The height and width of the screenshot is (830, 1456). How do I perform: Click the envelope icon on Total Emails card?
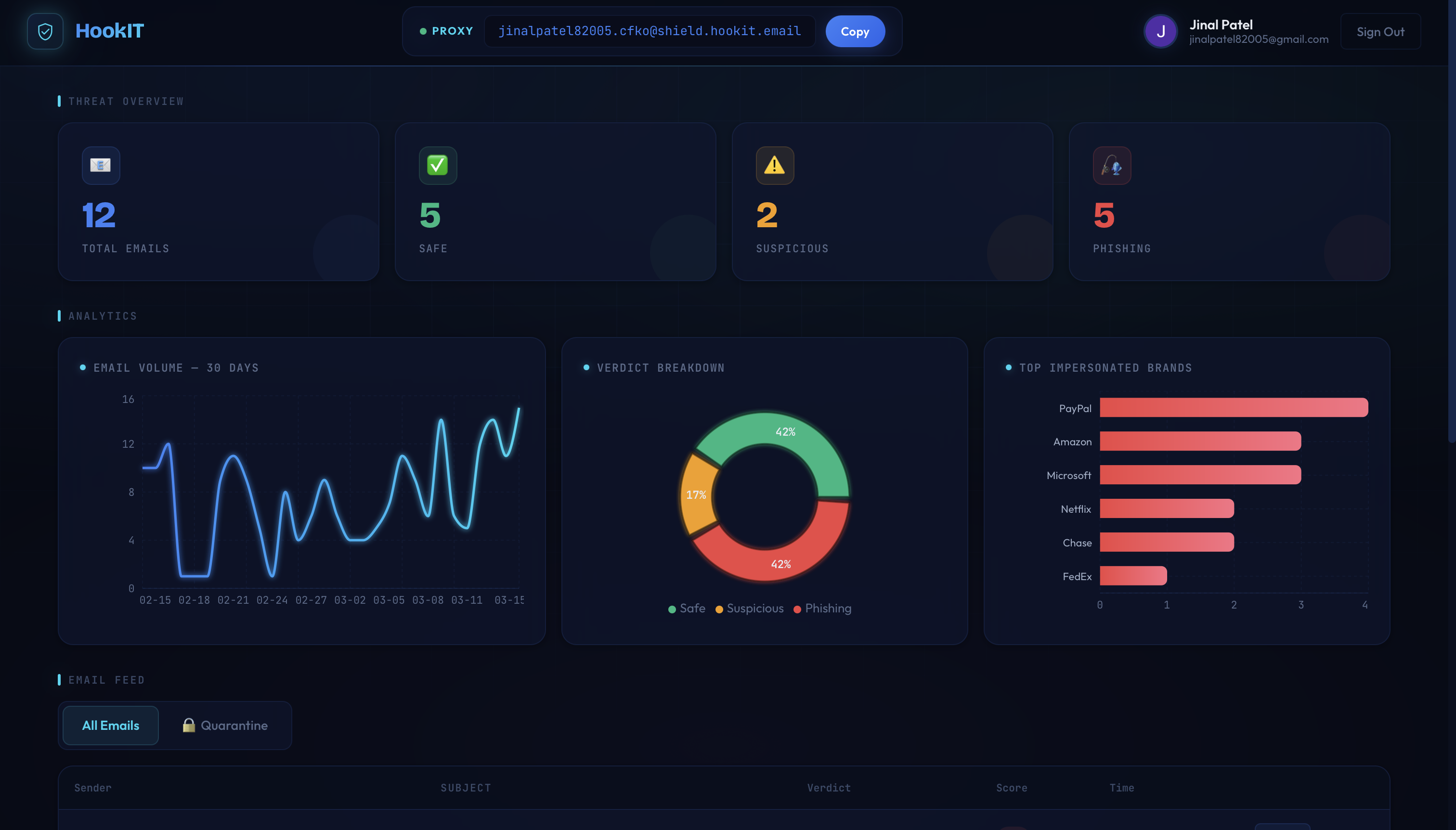101,165
